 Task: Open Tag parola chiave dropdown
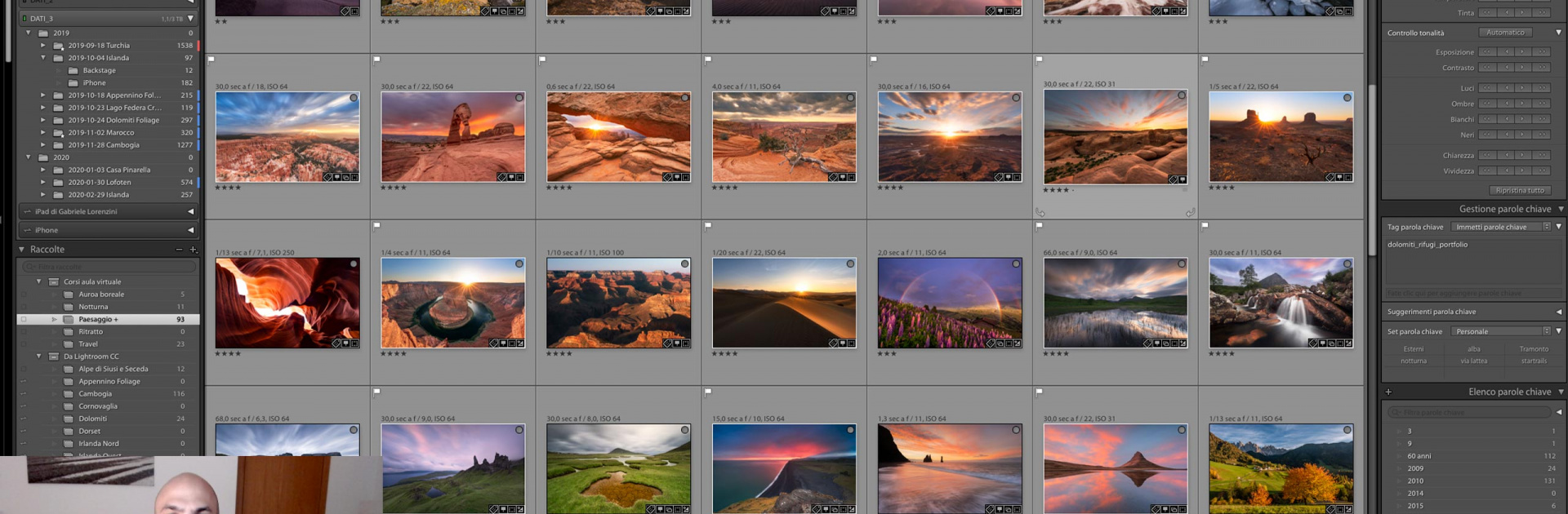point(1501,227)
